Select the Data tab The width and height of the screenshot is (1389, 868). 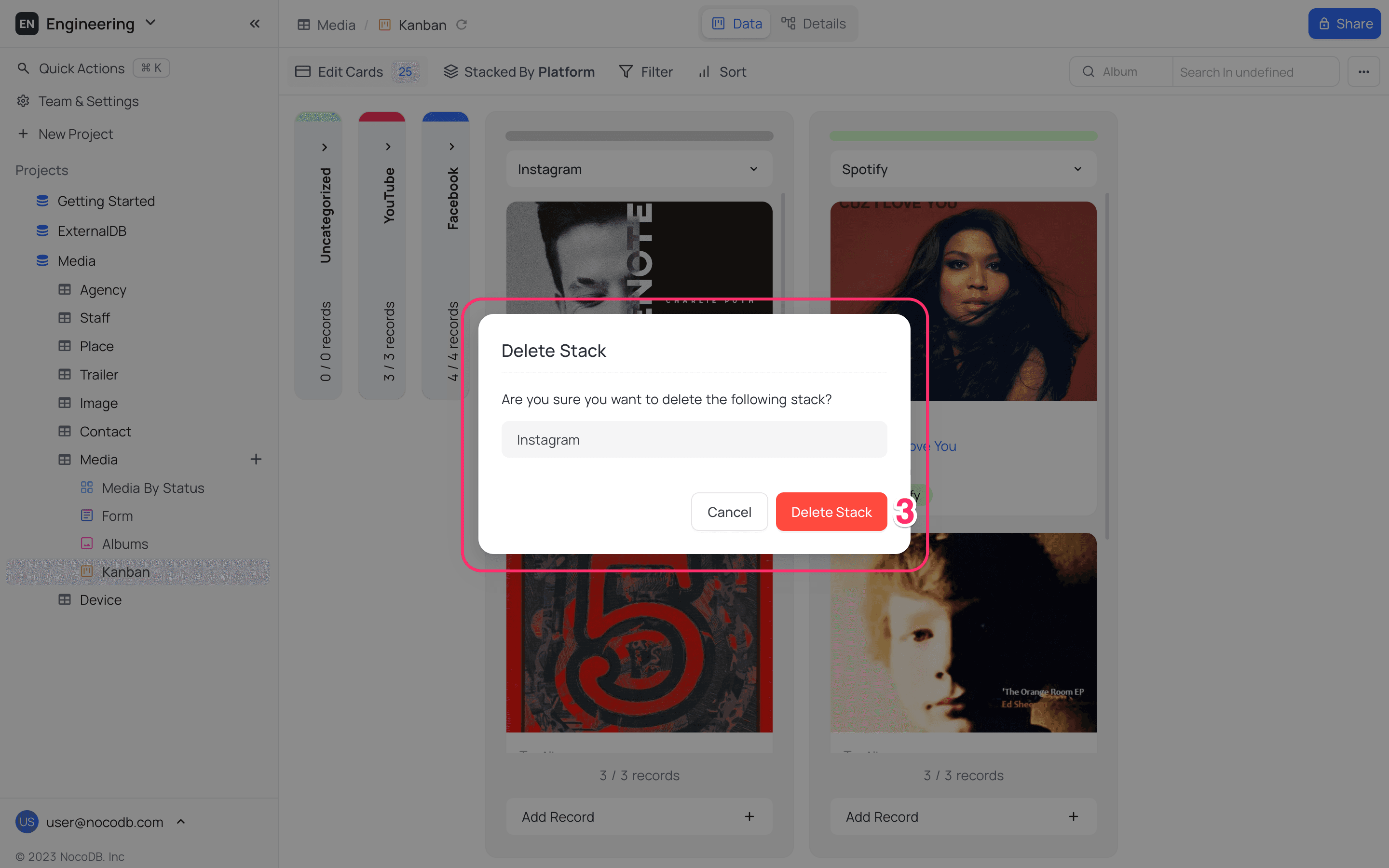coord(736,24)
